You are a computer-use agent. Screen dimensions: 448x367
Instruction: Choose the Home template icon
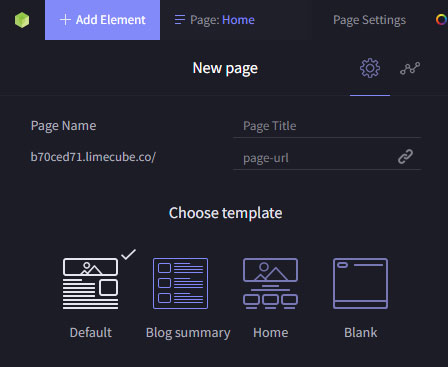pos(270,283)
